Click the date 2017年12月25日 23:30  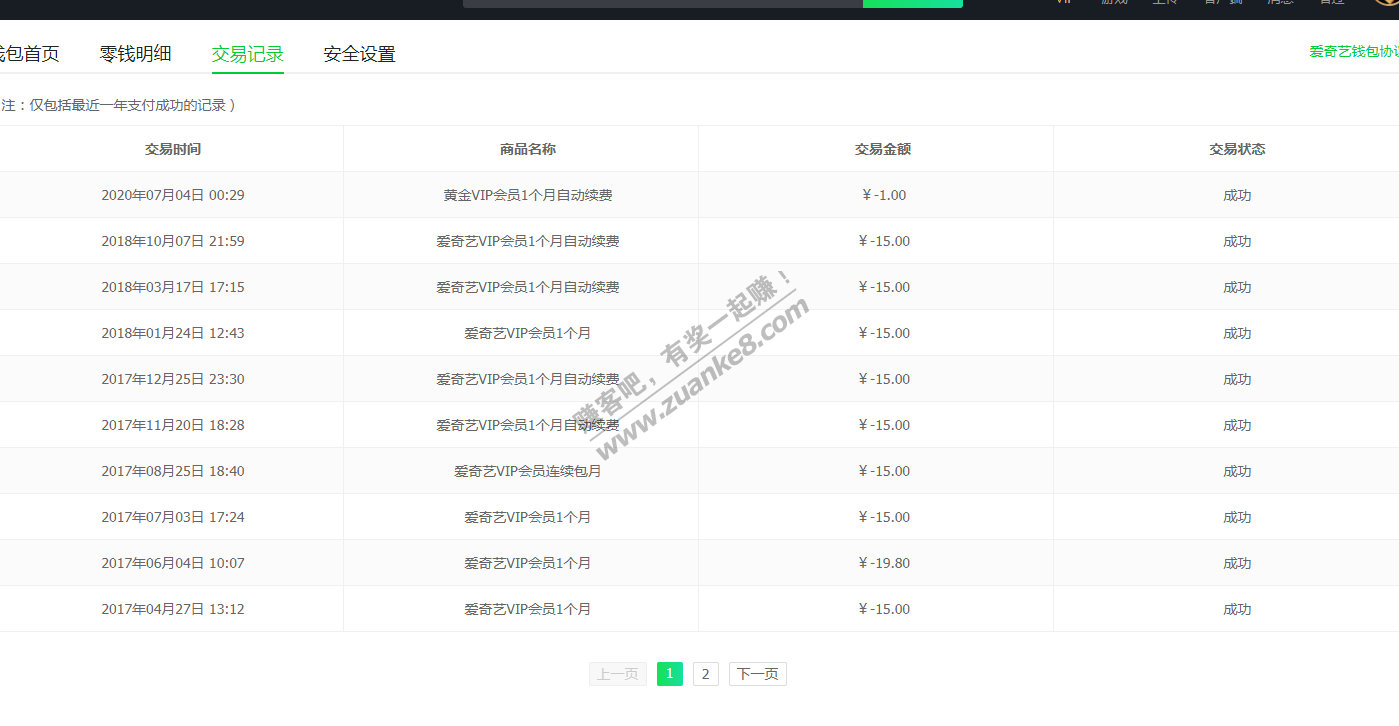pos(173,379)
